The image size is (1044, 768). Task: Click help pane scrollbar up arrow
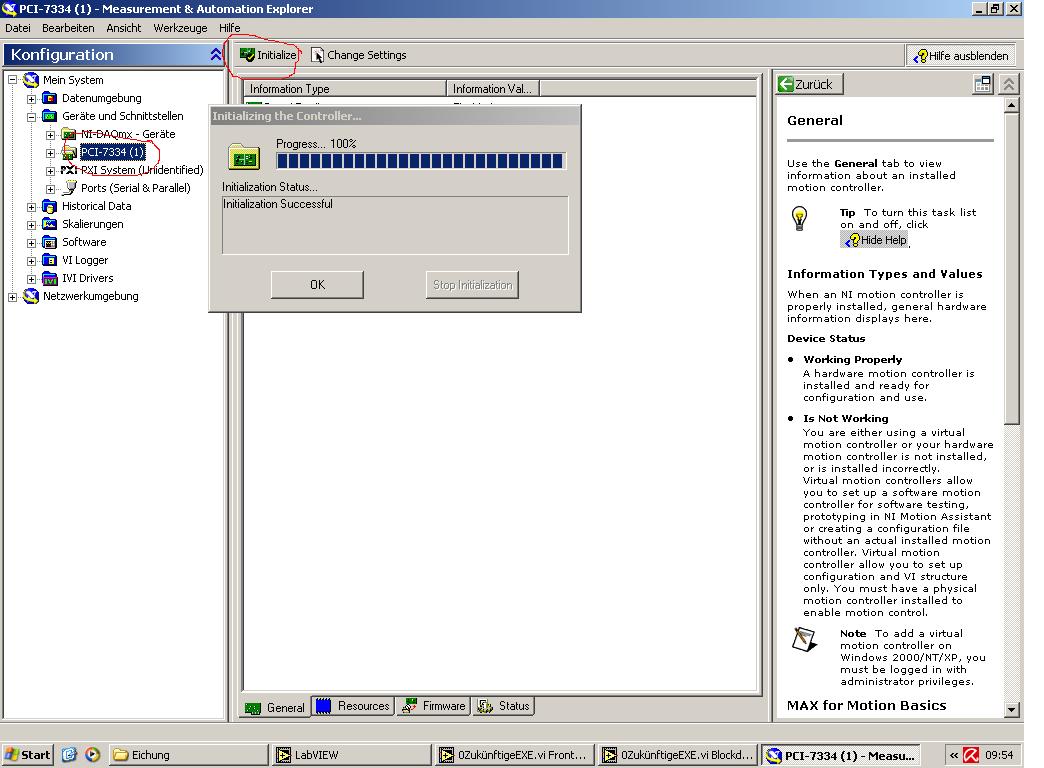[1012, 105]
